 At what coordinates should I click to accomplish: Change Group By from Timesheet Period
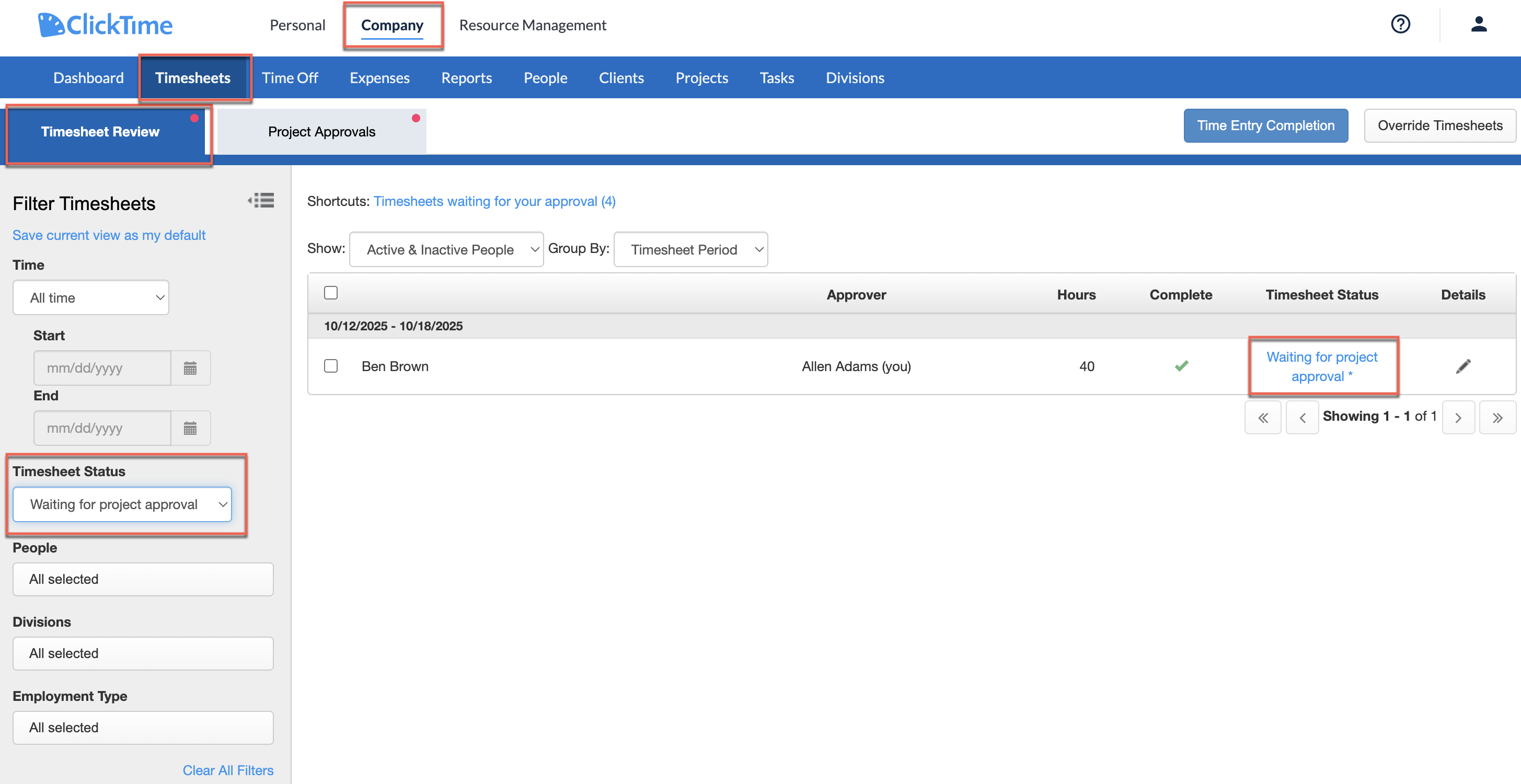(690, 249)
